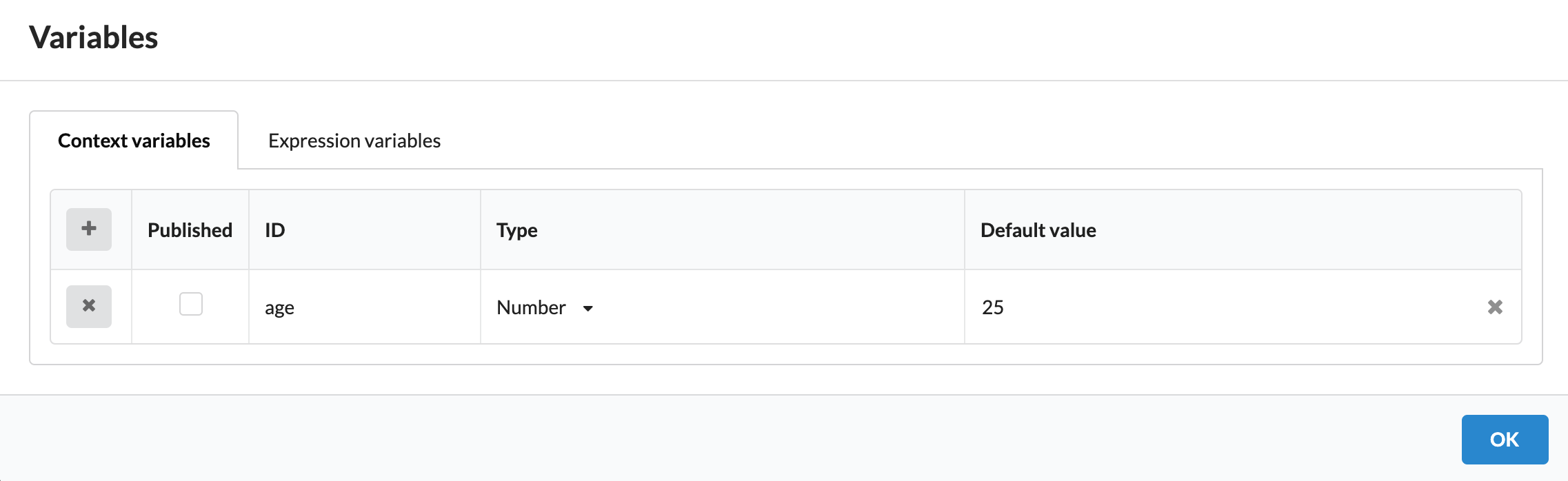Viewport: 1568px width, 481px height.
Task: Click the X icon to delete the age row
Action: tap(88, 307)
